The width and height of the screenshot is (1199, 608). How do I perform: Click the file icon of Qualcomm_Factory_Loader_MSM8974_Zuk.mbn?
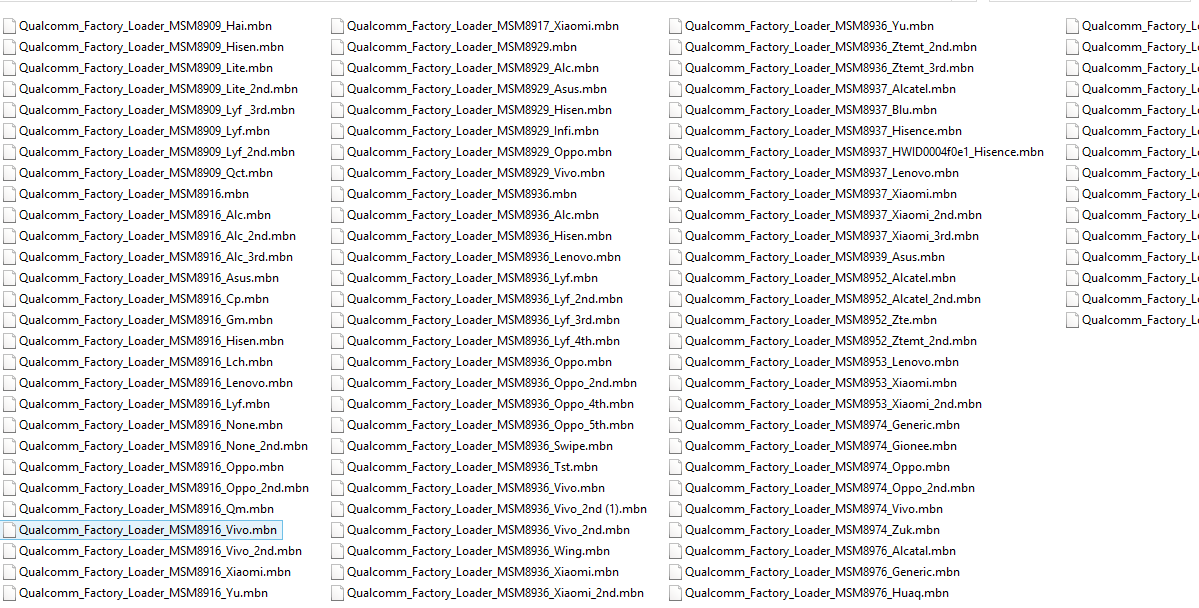[675, 529]
